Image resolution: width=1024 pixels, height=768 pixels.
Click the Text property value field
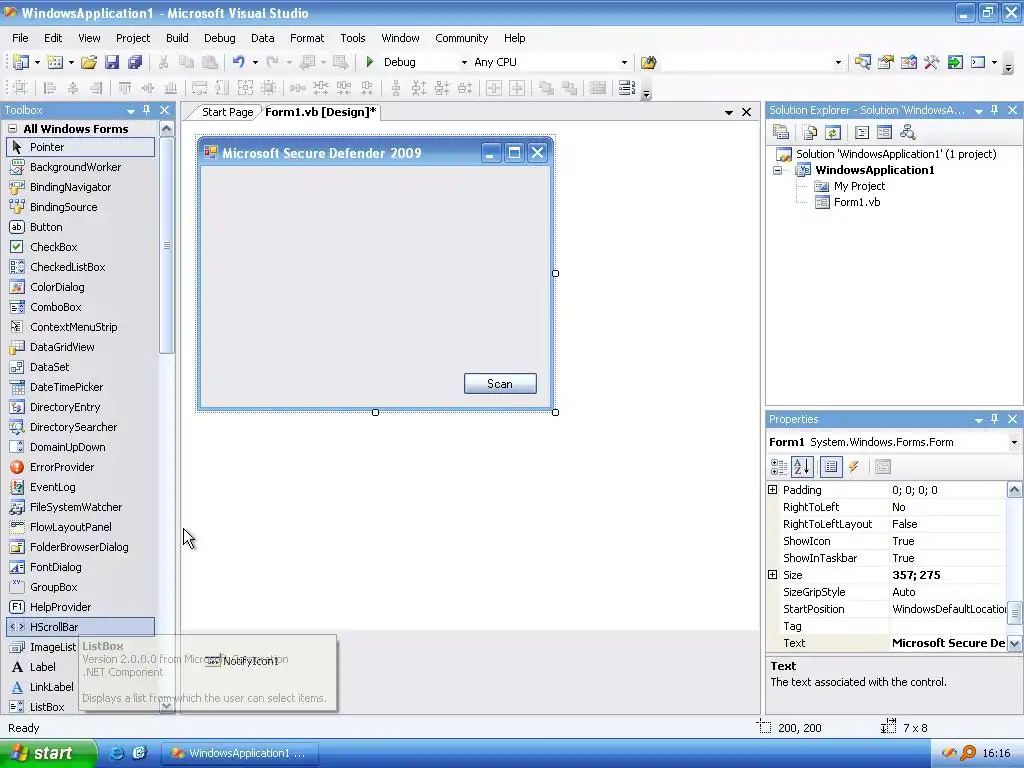click(948, 643)
